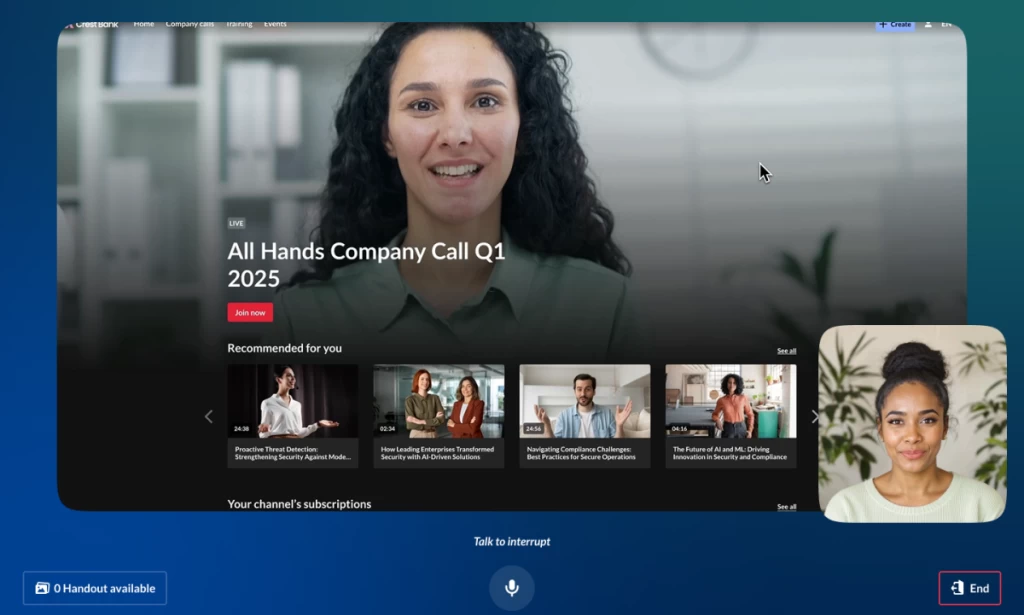Open See all for your channel's subscriptions
This screenshot has width=1024, height=615.
(786, 507)
